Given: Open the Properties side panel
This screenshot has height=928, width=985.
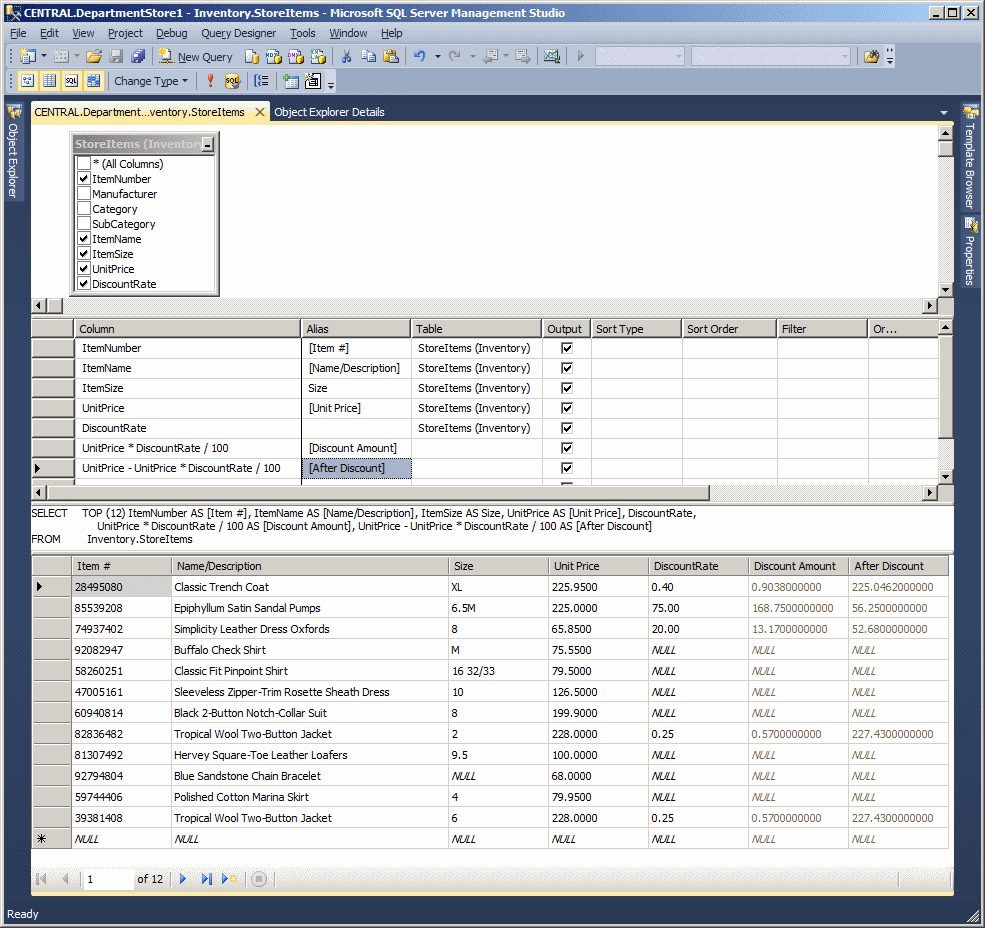Looking at the screenshot, I should [x=970, y=251].
